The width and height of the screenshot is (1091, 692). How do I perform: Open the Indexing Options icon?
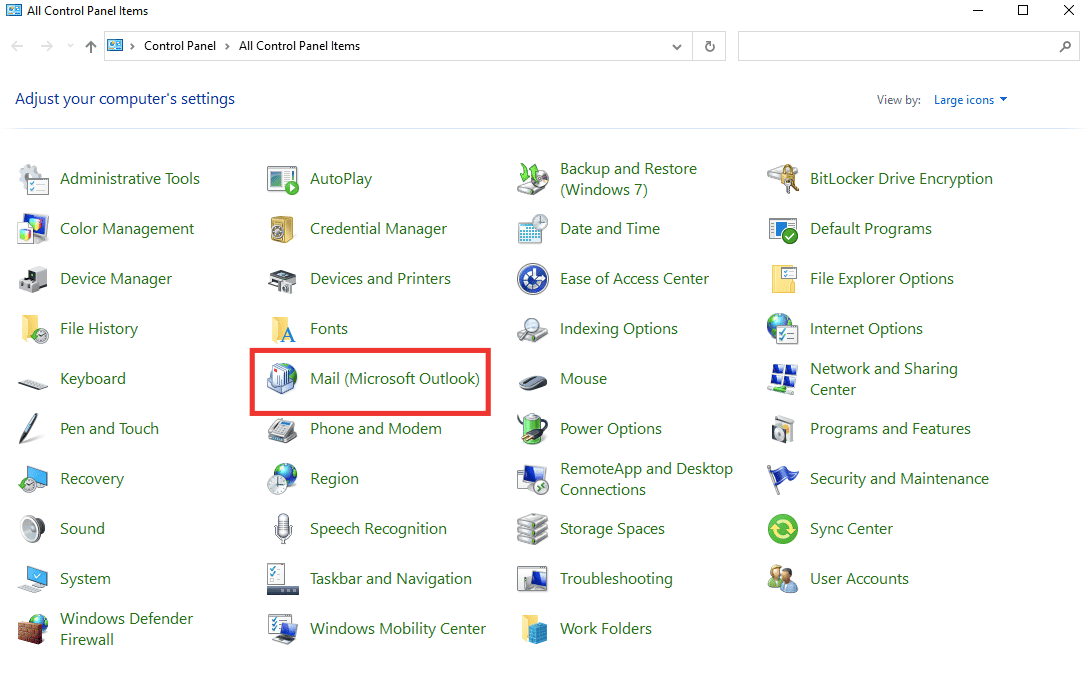coord(533,330)
